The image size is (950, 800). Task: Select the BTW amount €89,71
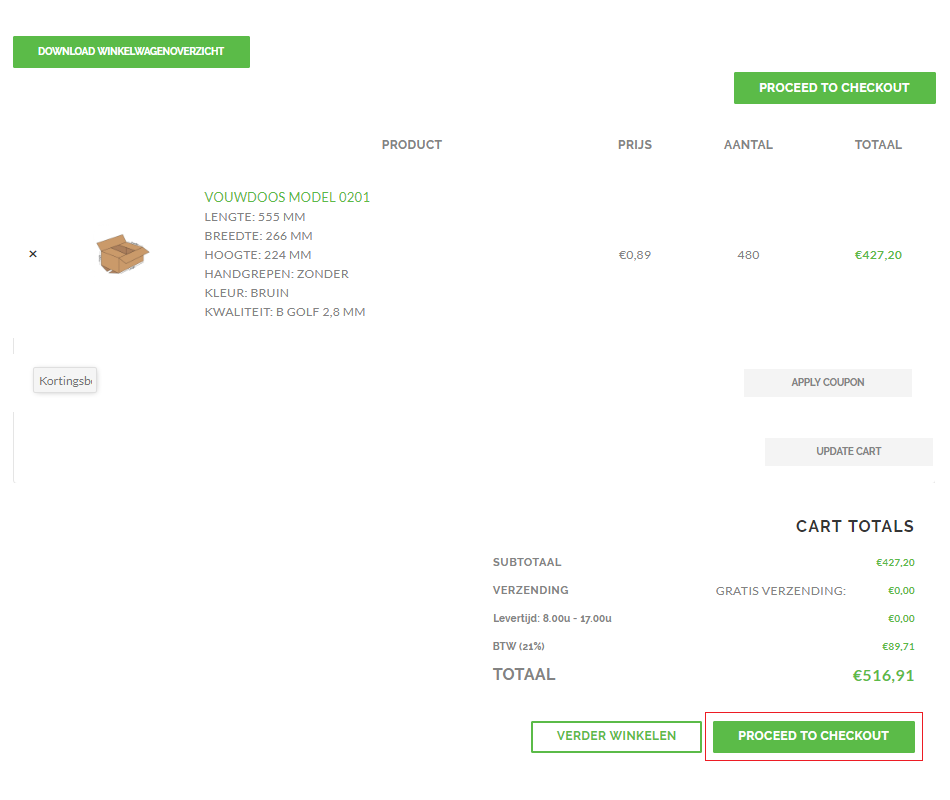point(897,647)
